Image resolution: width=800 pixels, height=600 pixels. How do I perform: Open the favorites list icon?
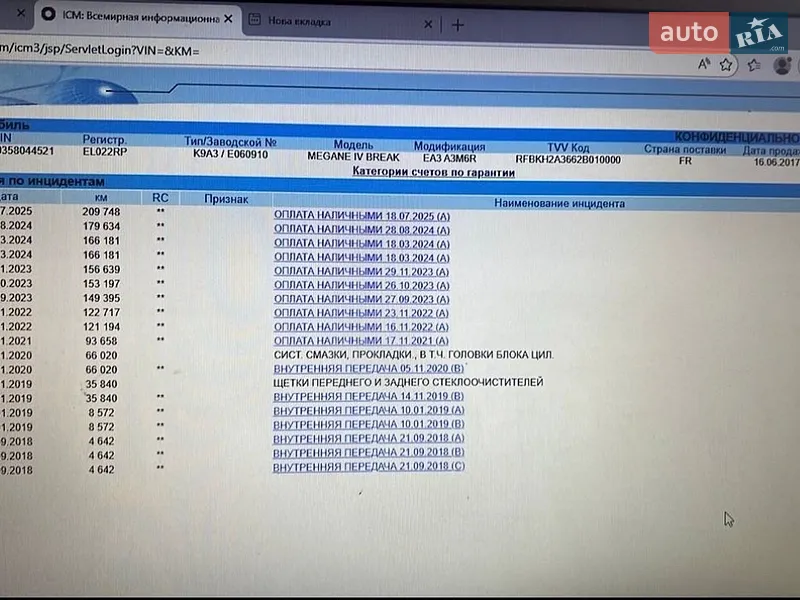tap(754, 65)
